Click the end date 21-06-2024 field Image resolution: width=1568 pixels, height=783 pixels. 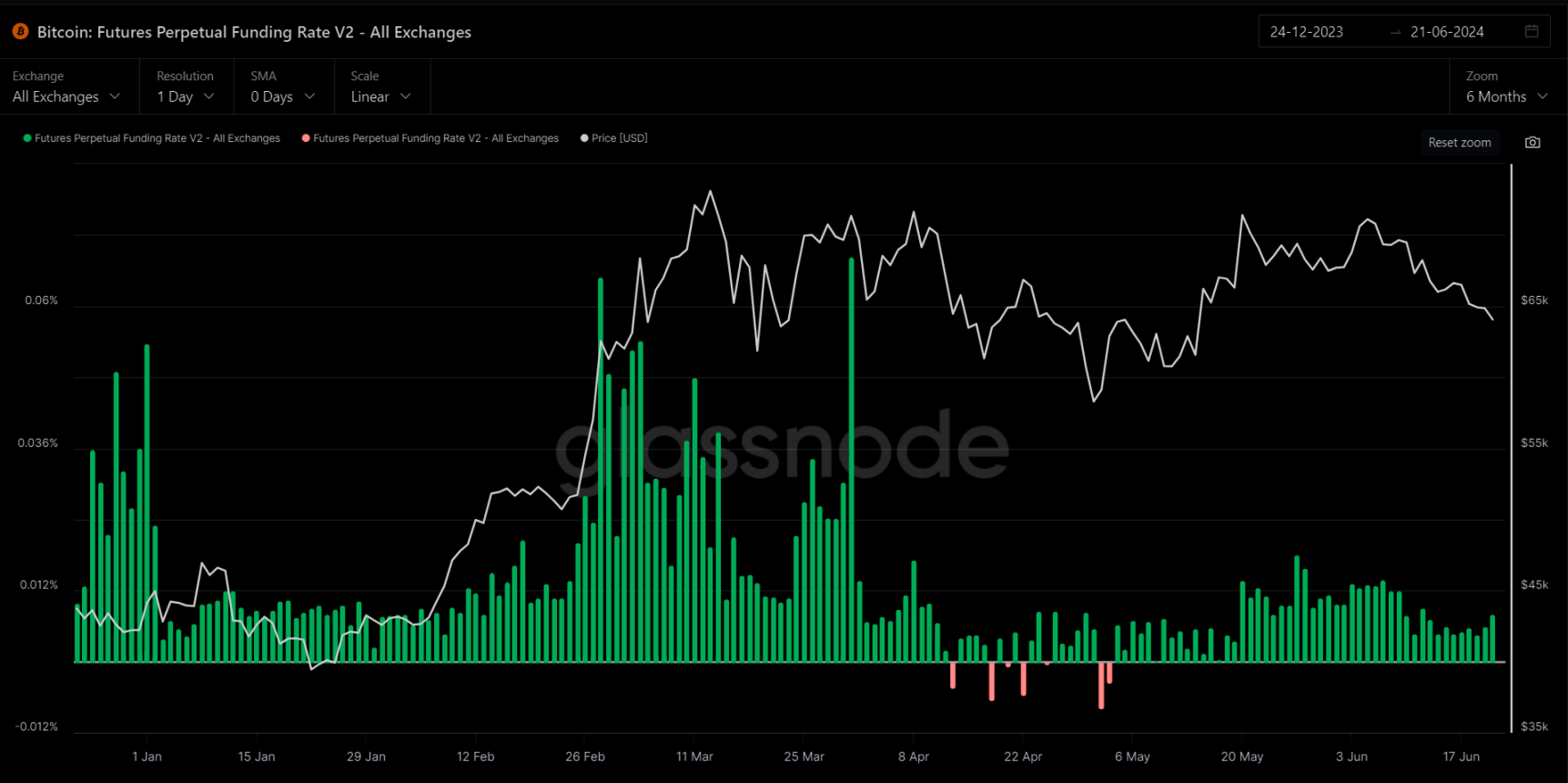(1447, 32)
